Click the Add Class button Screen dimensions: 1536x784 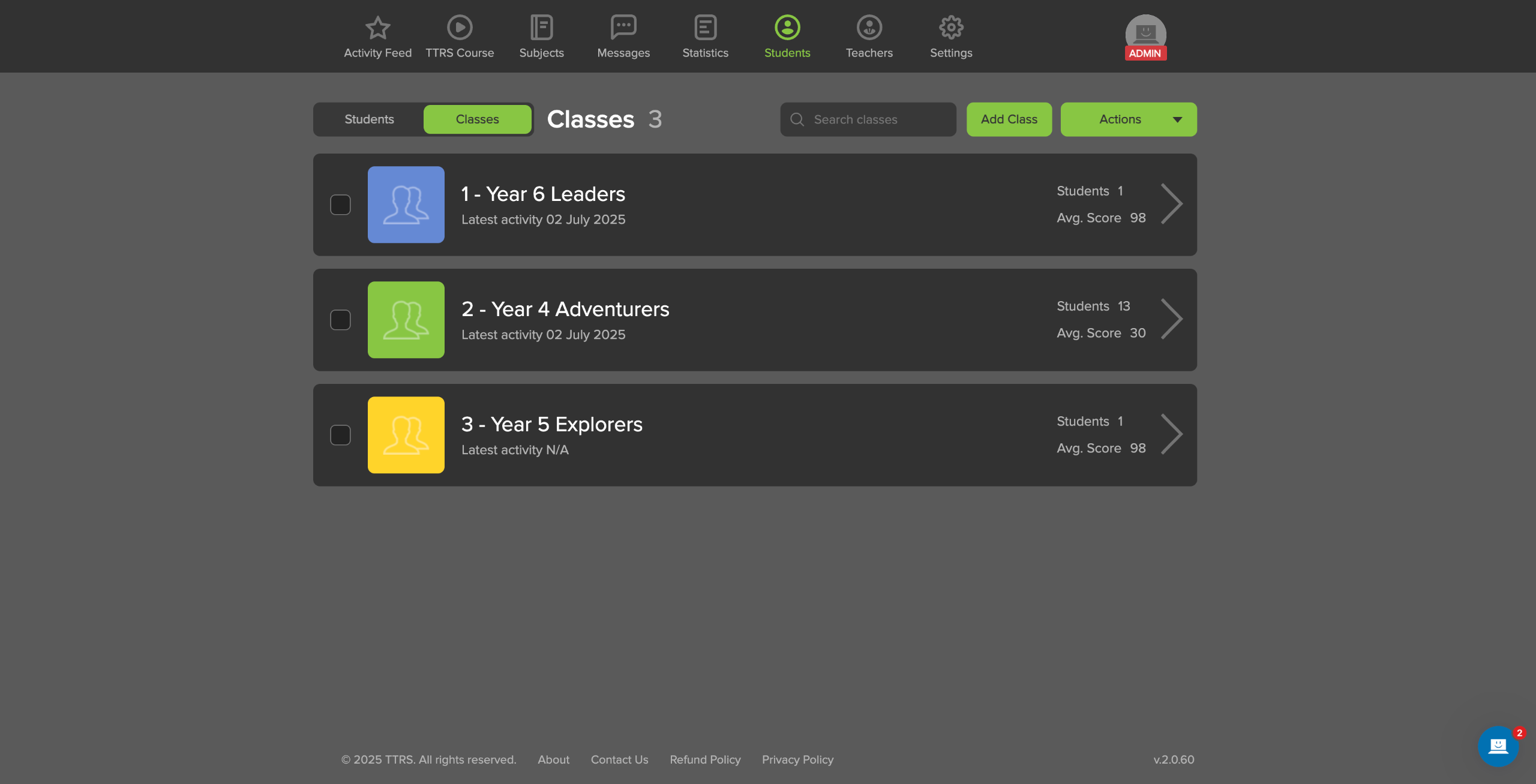coord(1009,119)
